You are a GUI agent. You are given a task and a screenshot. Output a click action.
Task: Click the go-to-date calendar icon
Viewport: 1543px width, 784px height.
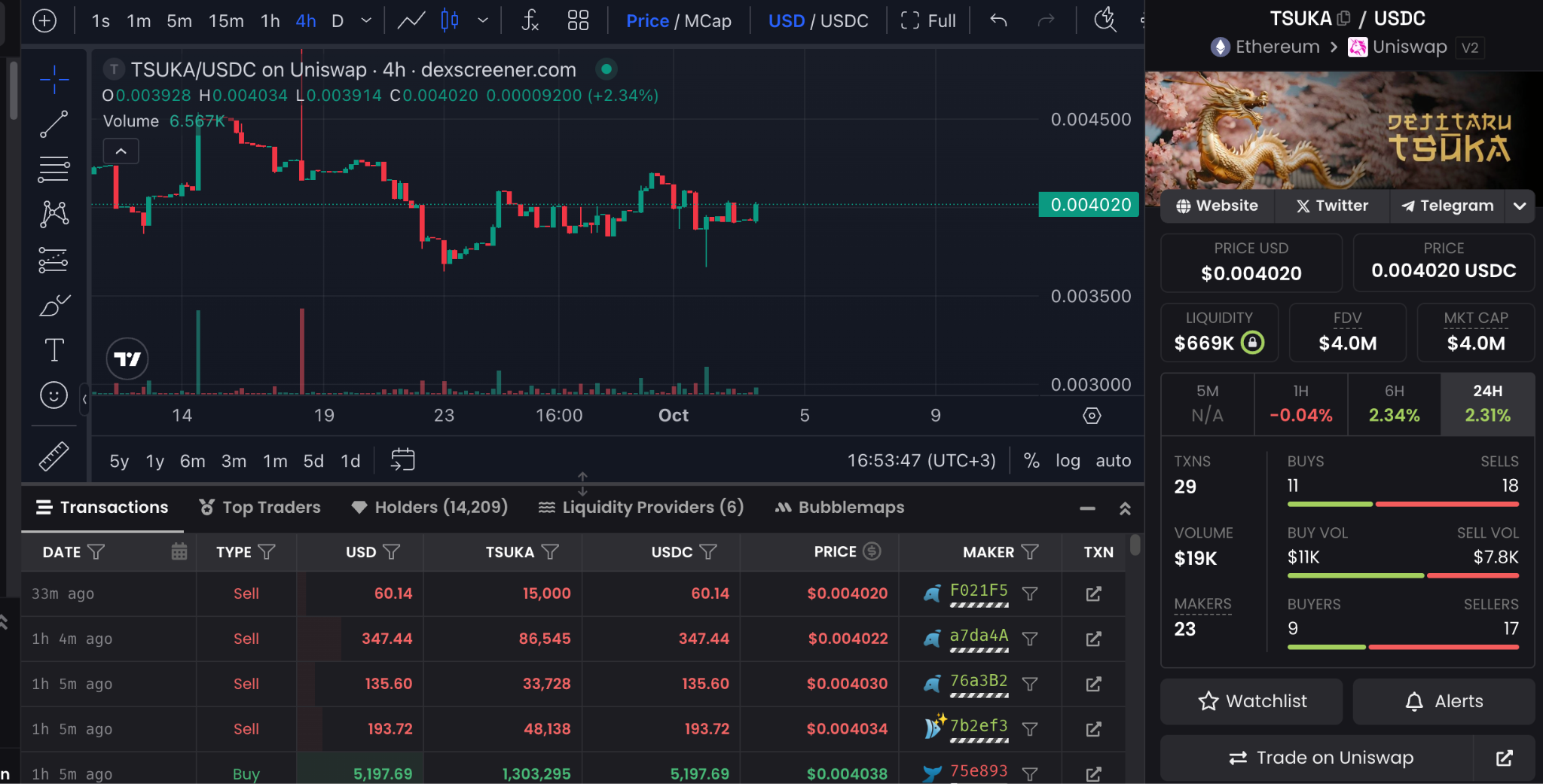coord(403,460)
